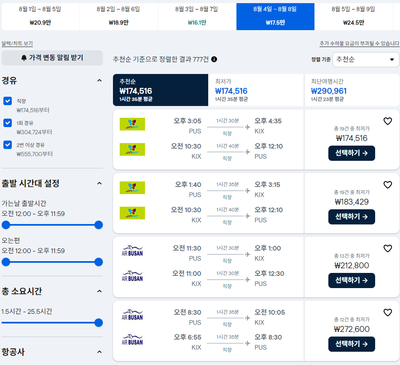400x365 pixels.
Task: Untick the 2번 이상 경유 checkbox
Action: [7, 145]
